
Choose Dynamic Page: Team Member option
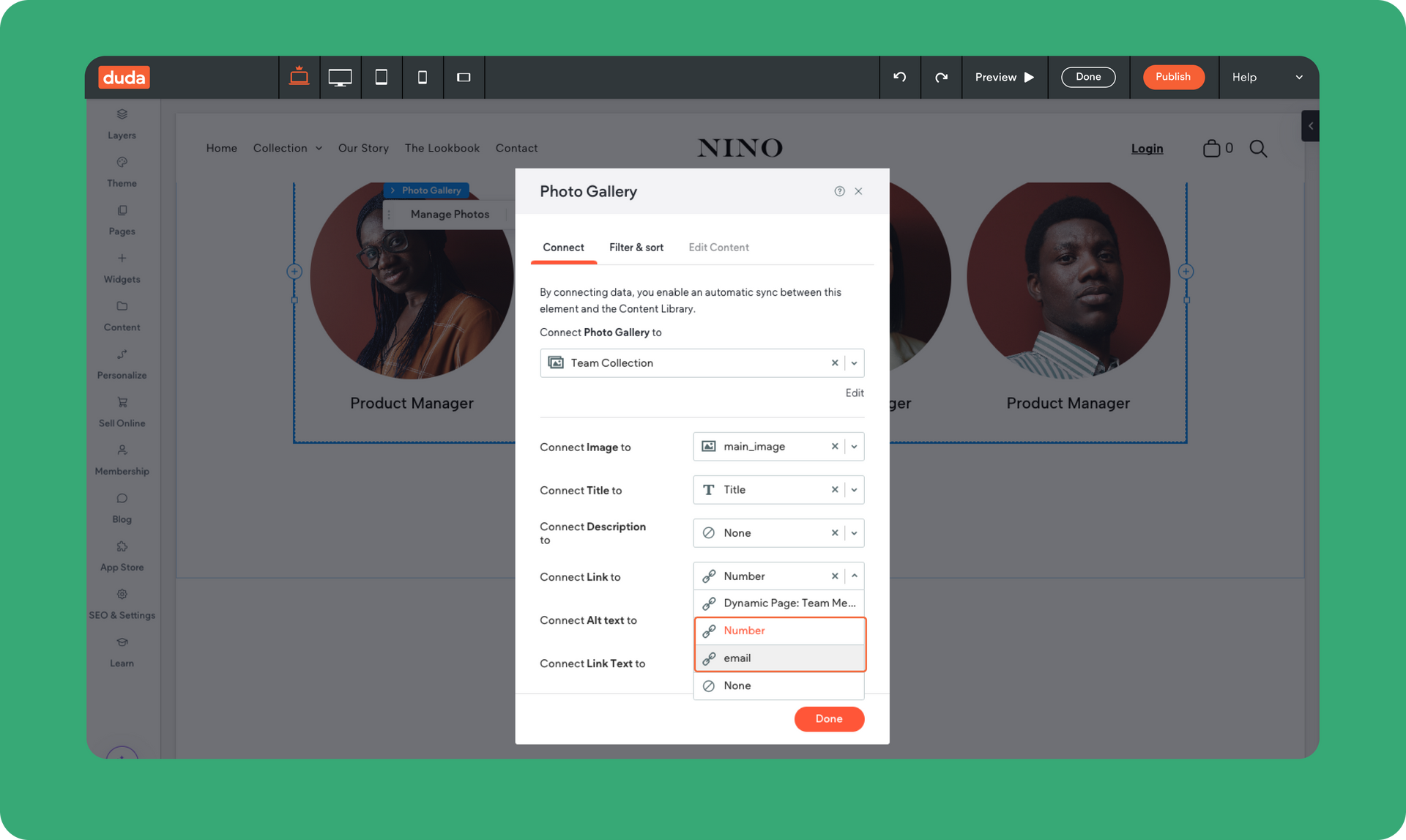click(x=779, y=603)
